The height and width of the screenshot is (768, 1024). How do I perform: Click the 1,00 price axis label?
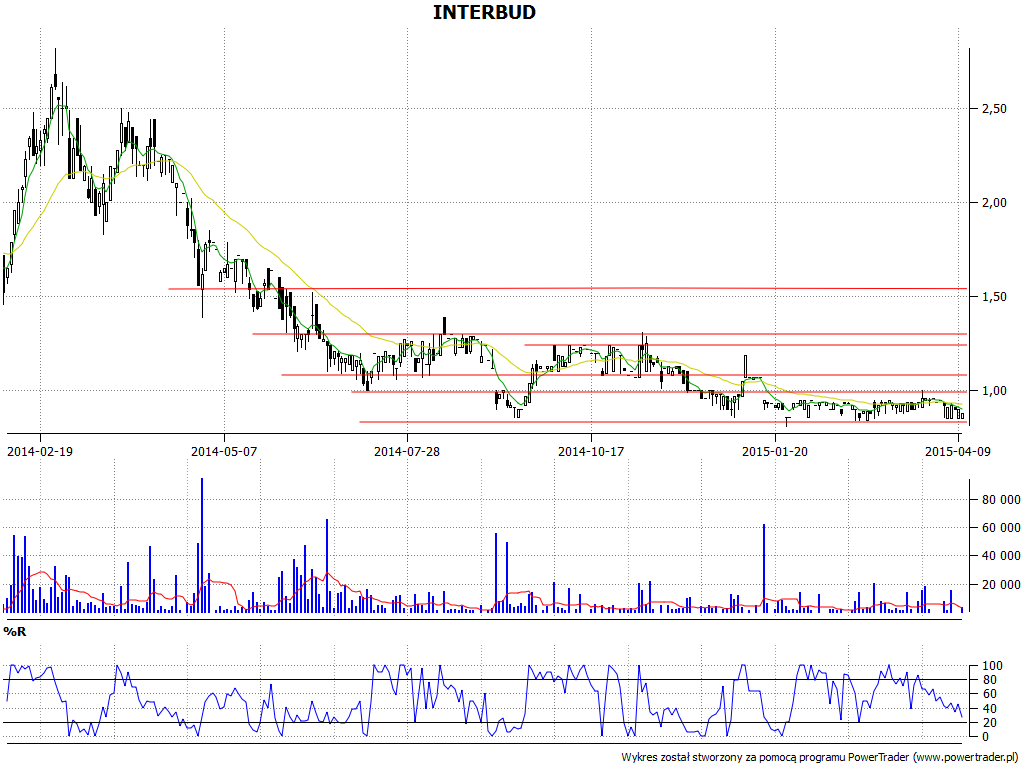[x=994, y=391]
